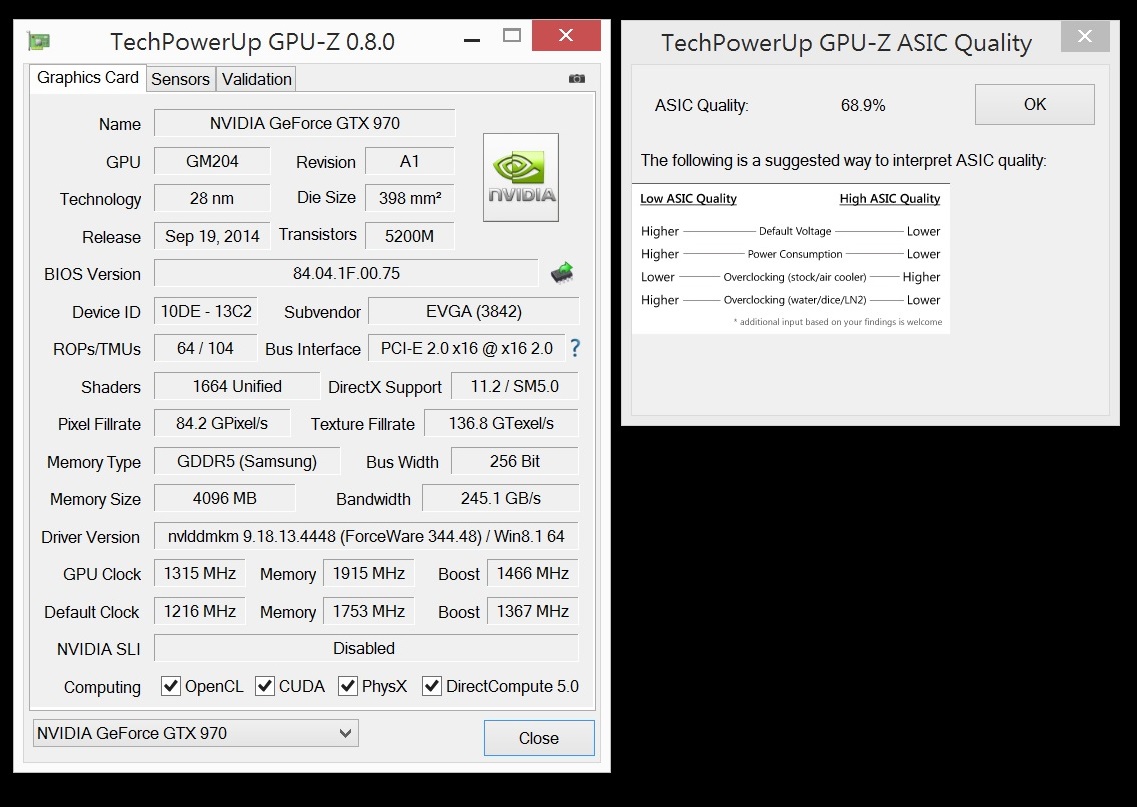Click the Default Clock field 1216 MHz

click(199, 611)
